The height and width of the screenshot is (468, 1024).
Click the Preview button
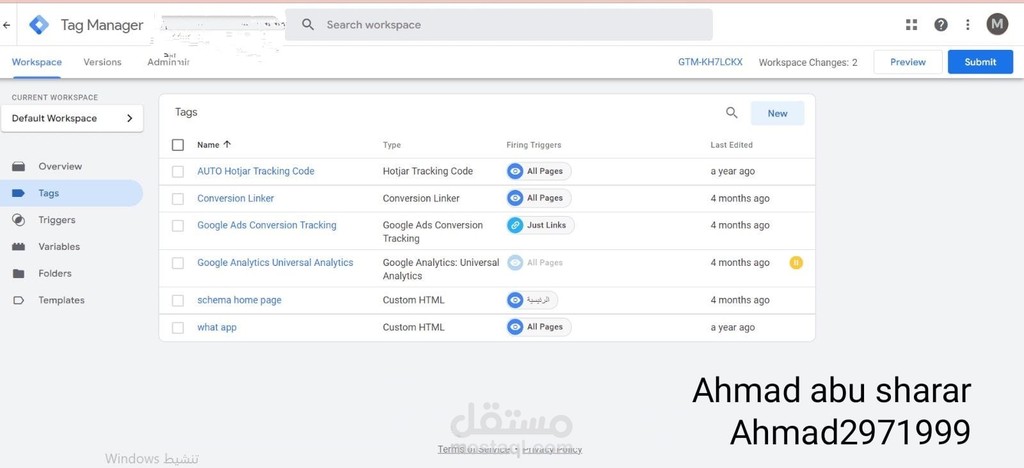[x=908, y=62]
